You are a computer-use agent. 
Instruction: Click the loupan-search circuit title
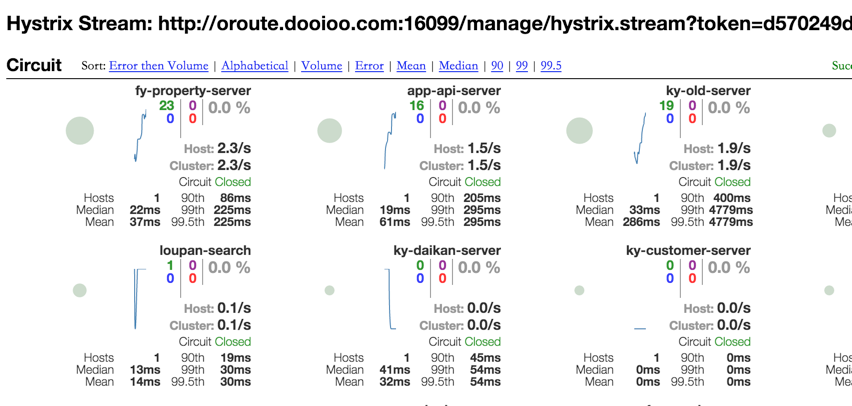click(205, 251)
